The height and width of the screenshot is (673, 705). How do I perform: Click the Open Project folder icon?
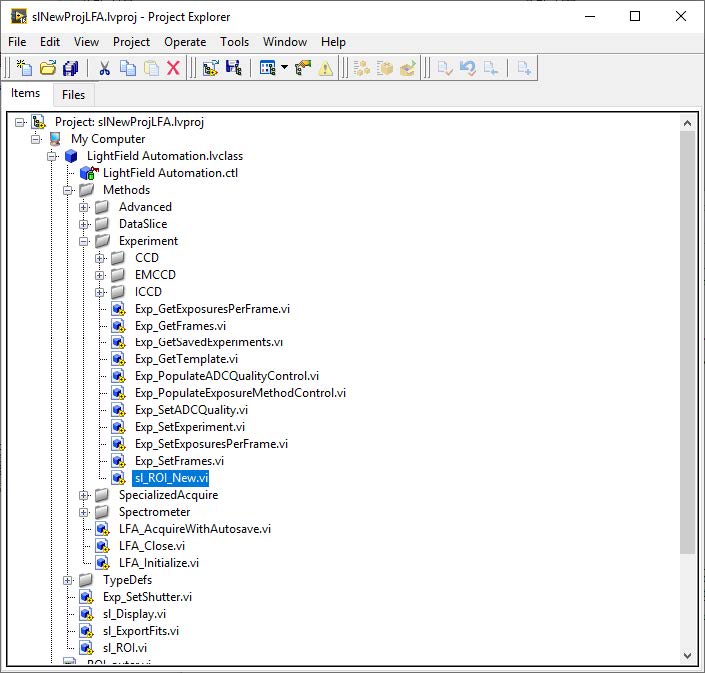pyautogui.click(x=48, y=68)
